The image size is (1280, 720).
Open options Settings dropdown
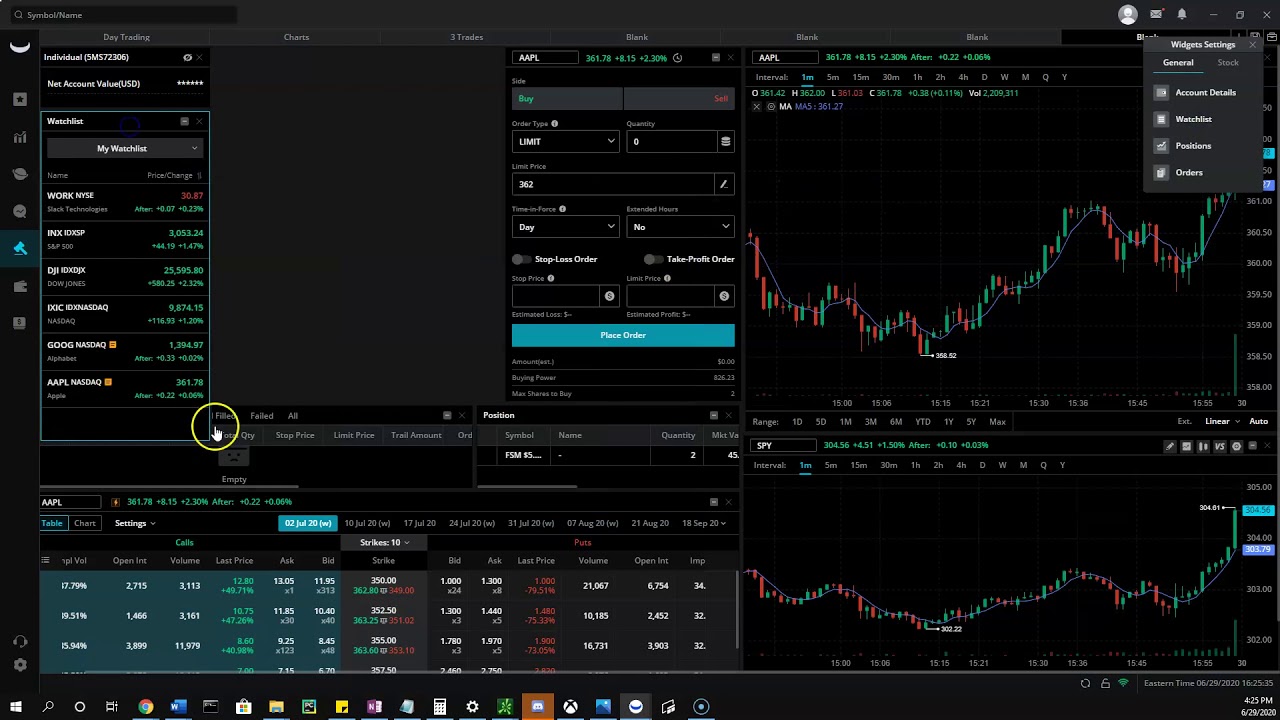(134, 523)
